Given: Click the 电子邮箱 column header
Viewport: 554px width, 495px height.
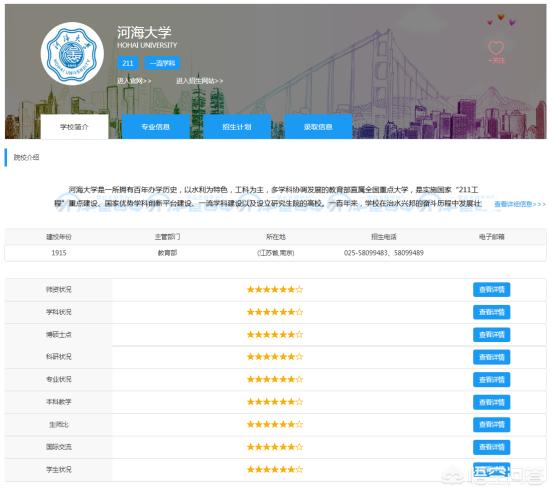Looking at the screenshot, I should [491, 237].
